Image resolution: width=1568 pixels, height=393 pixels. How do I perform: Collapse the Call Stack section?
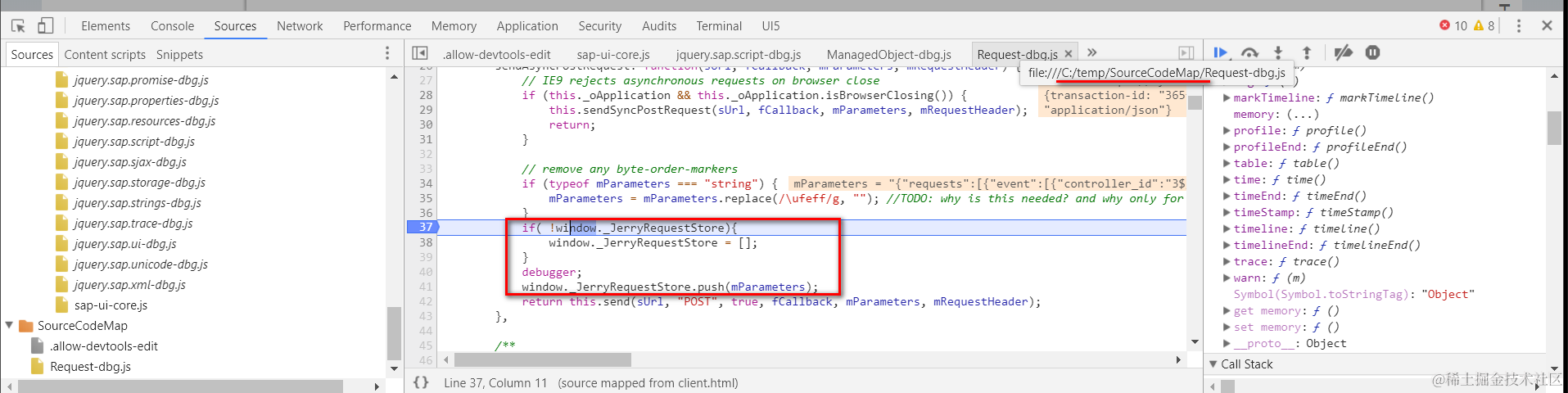(x=1213, y=364)
